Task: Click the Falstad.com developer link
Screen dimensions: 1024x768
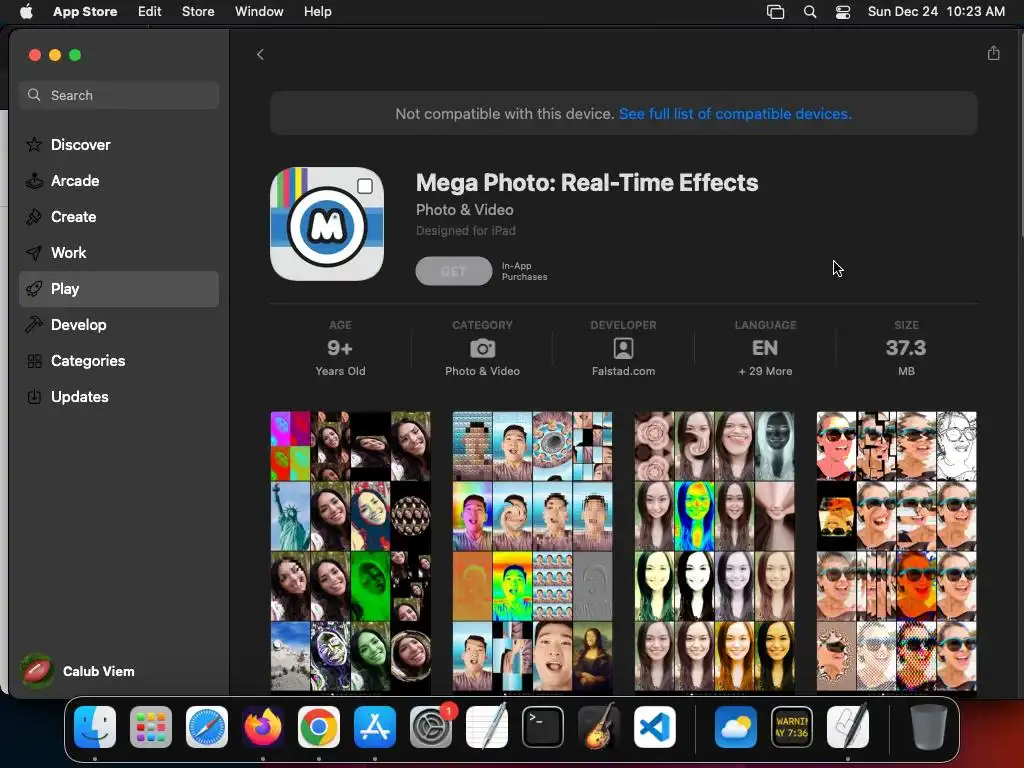Action: click(624, 371)
